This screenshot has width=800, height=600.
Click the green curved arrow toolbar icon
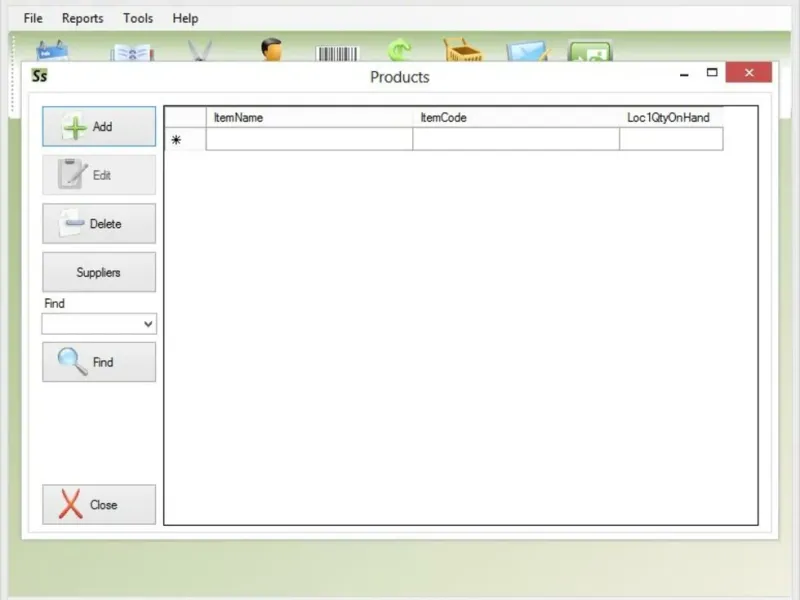(399, 51)
